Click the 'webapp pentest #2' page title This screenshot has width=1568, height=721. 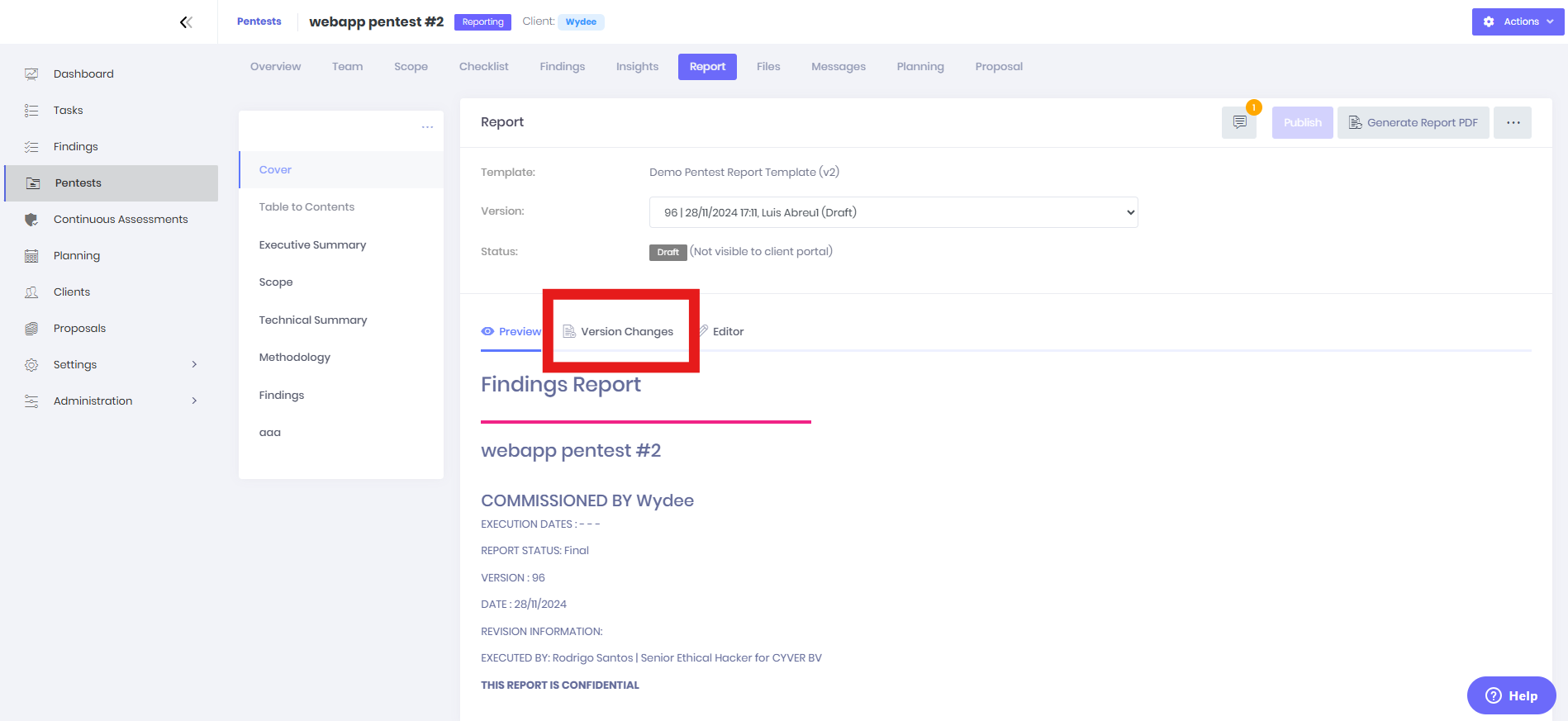[x=376, y=21]
